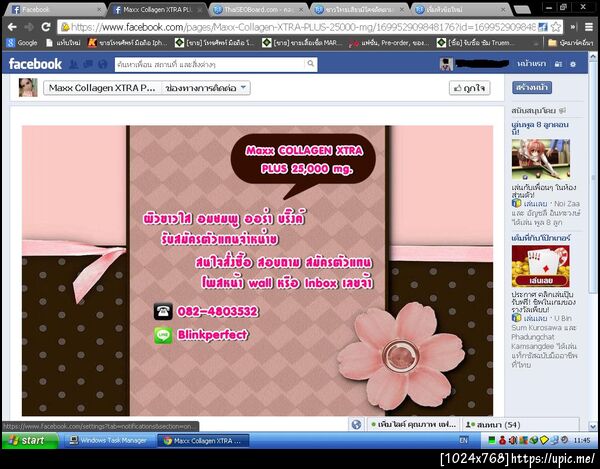This screenshot has width=600, height=469.
Task: Click poker ad title link
Action: [541, 238]
